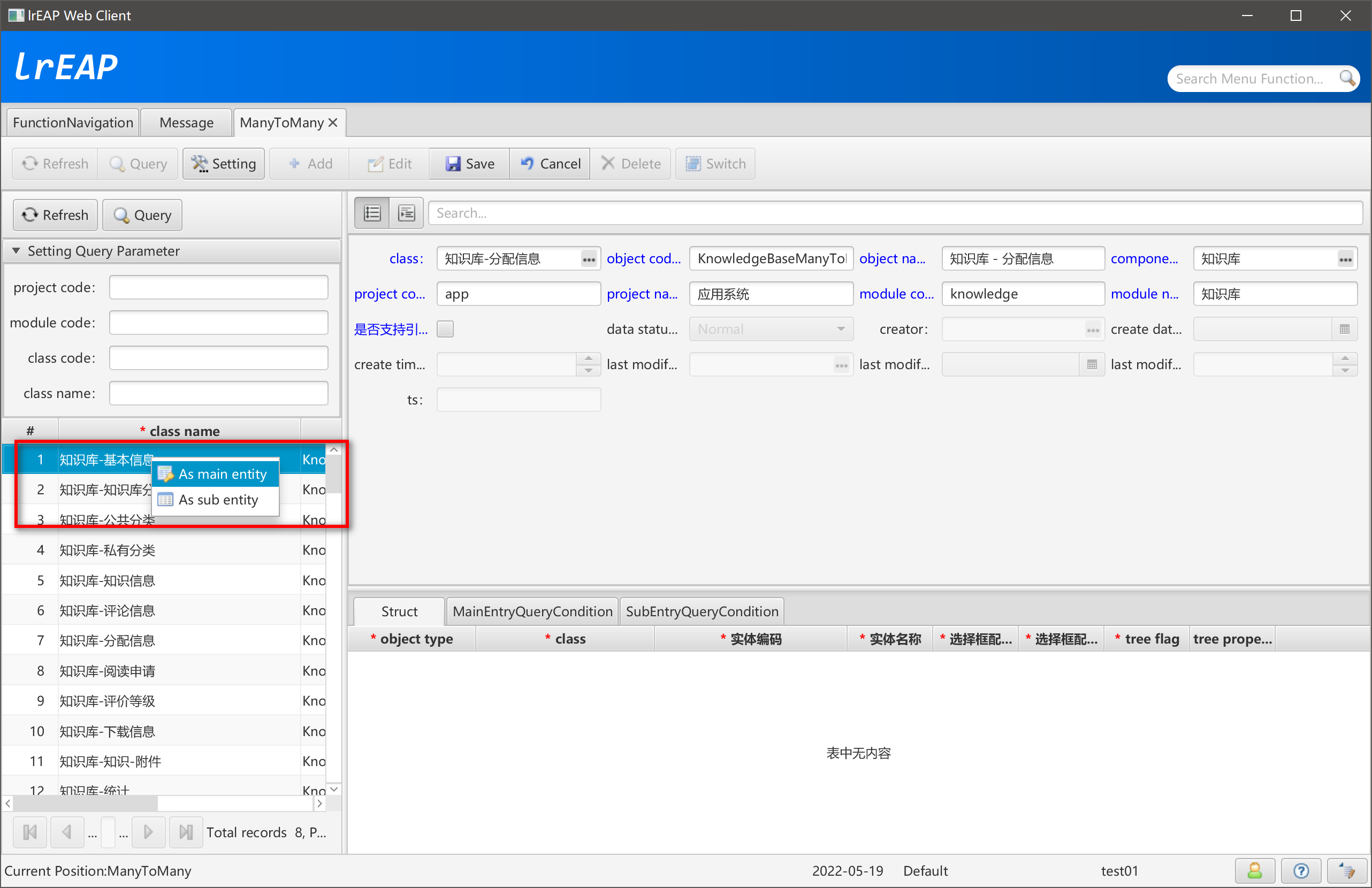This screenshot has width=1372, height=888.
Task: Open class field lookup ellipsis button
Action: [589, 259]
